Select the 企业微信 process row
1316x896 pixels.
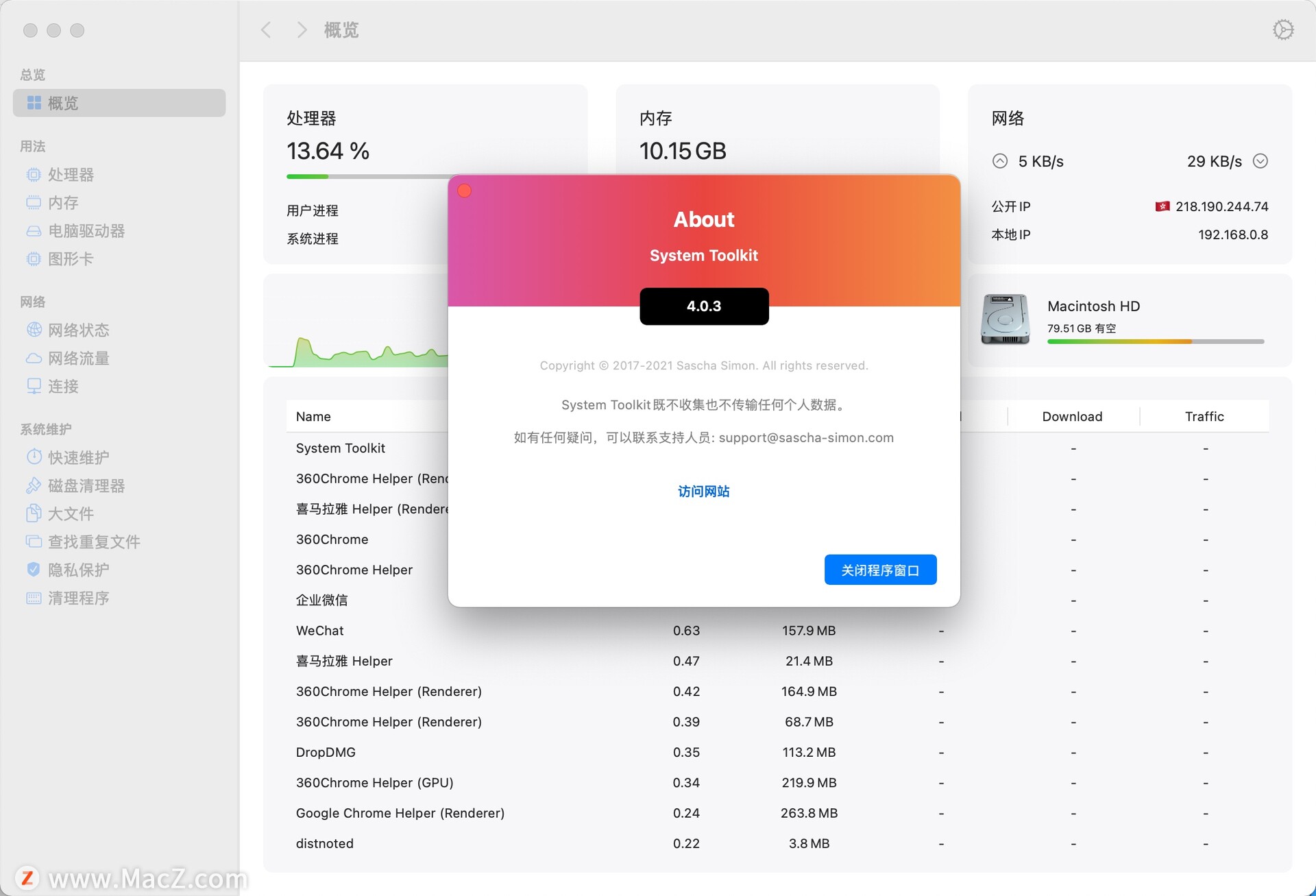coord(367,600)
